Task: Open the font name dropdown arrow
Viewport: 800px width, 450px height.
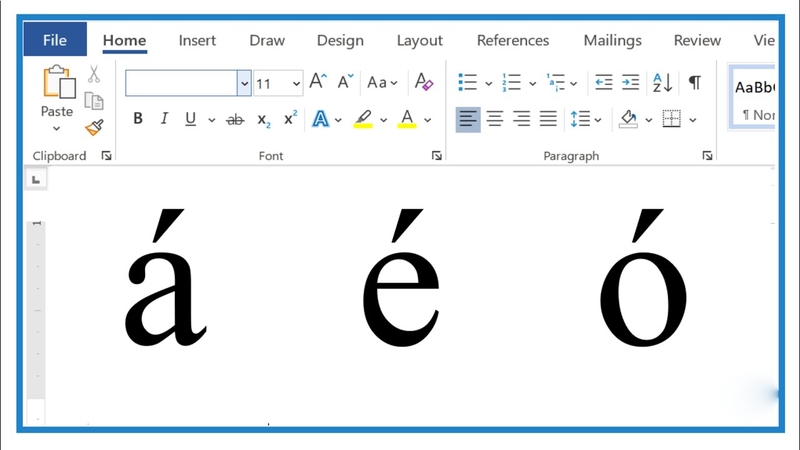Action: click(x=244, y=83)
